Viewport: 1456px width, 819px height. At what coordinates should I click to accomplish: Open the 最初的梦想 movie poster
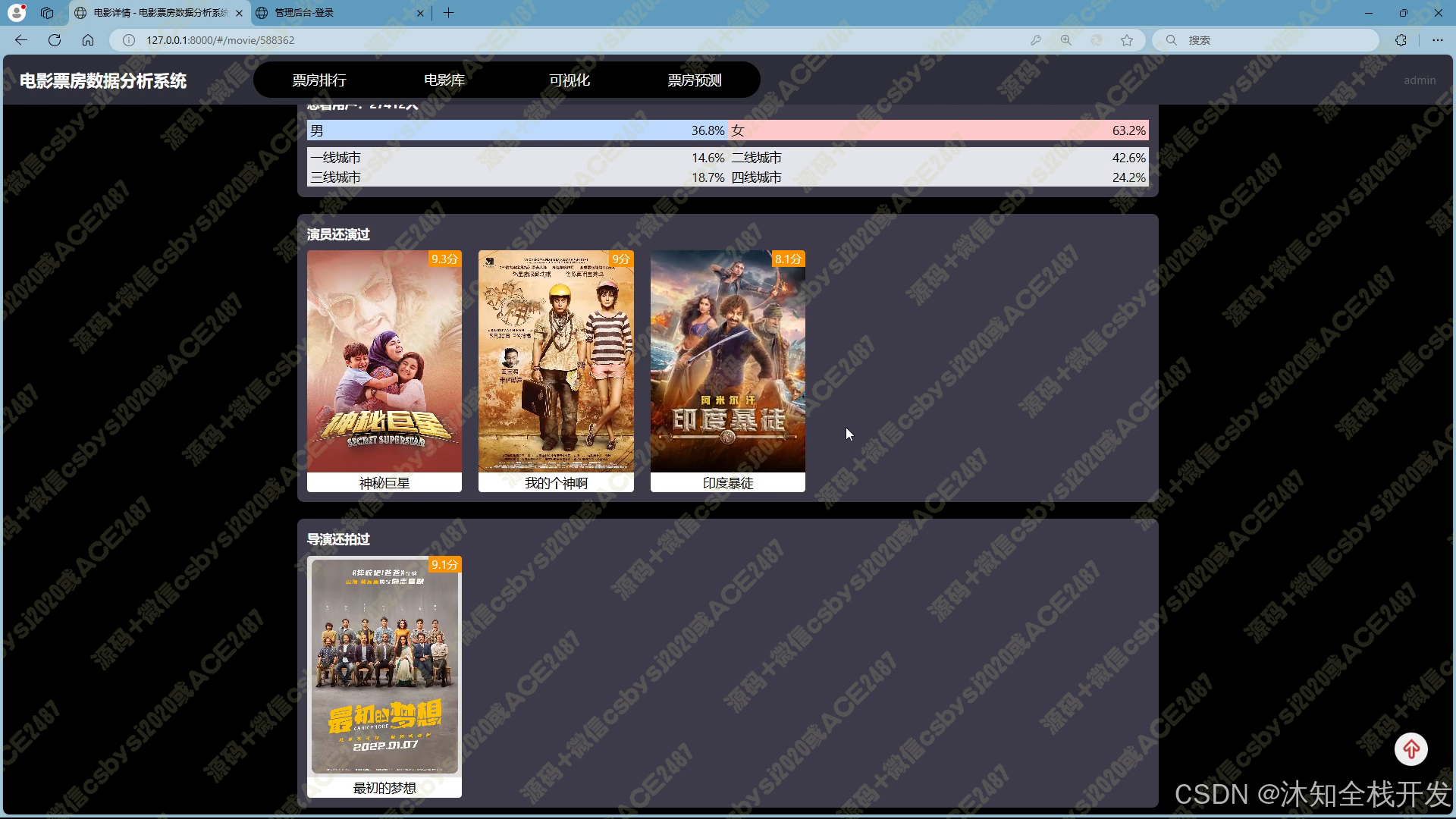tap(384, 667)
